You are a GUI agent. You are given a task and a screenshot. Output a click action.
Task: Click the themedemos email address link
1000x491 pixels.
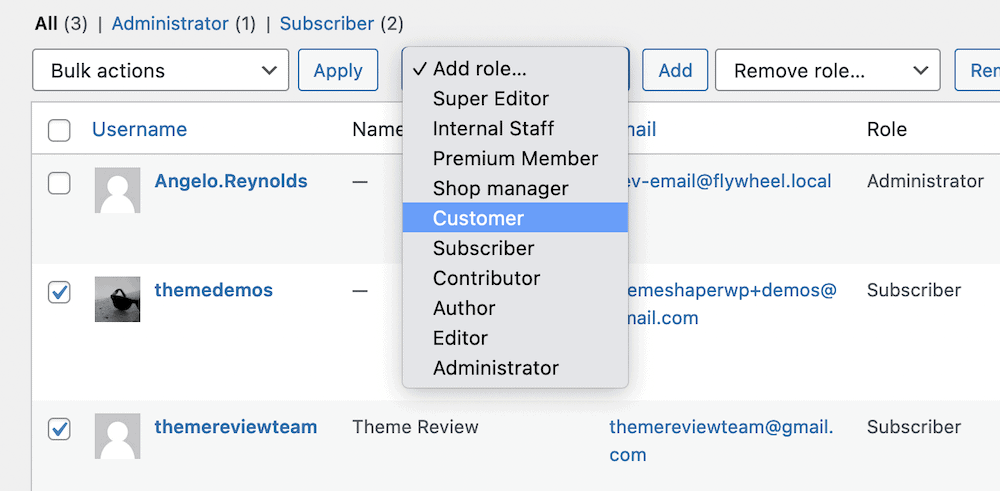pyautogui.click(x=733, y=304)
